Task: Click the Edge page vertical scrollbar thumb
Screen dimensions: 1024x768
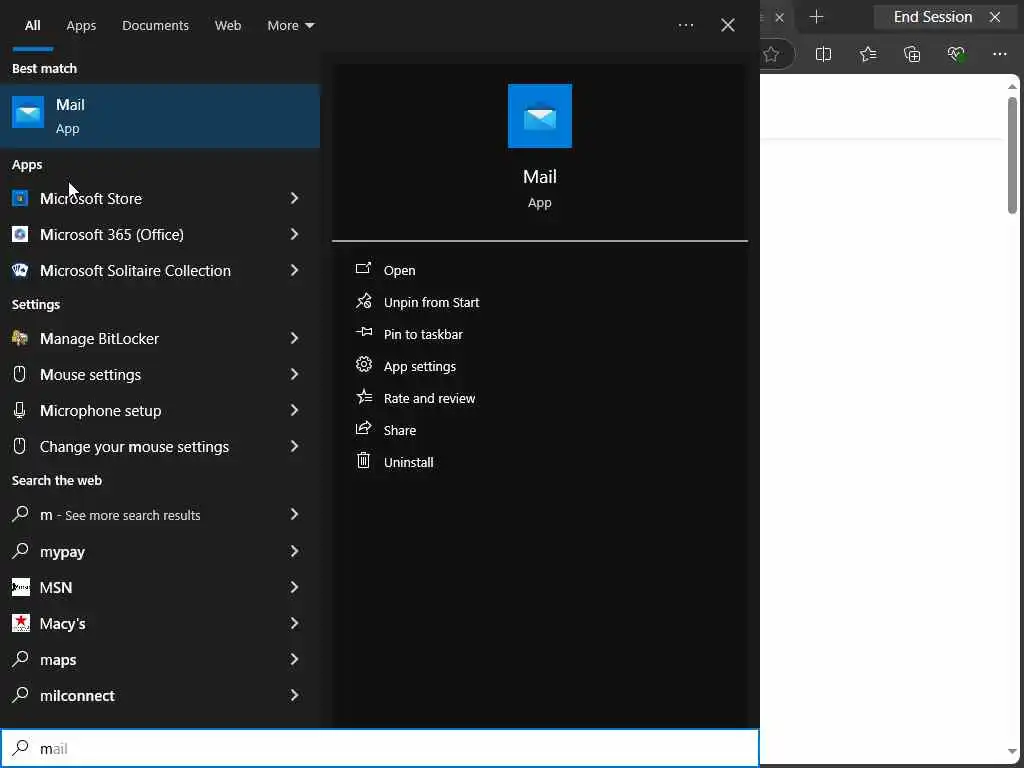Action: (x=1012, y=155)
